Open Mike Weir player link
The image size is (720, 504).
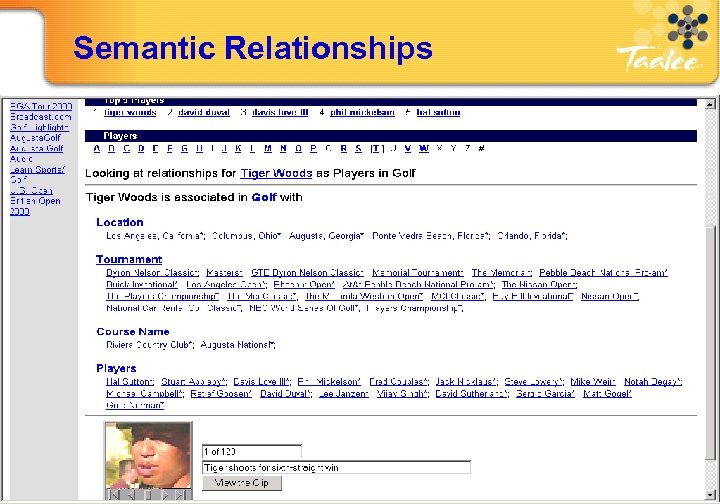pyautogui.click(x=593, y=382)
